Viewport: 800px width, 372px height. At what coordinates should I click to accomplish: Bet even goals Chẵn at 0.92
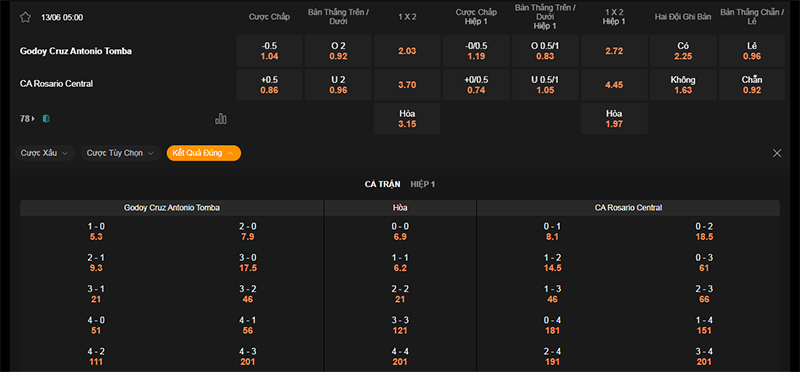[x=752, y=85]
